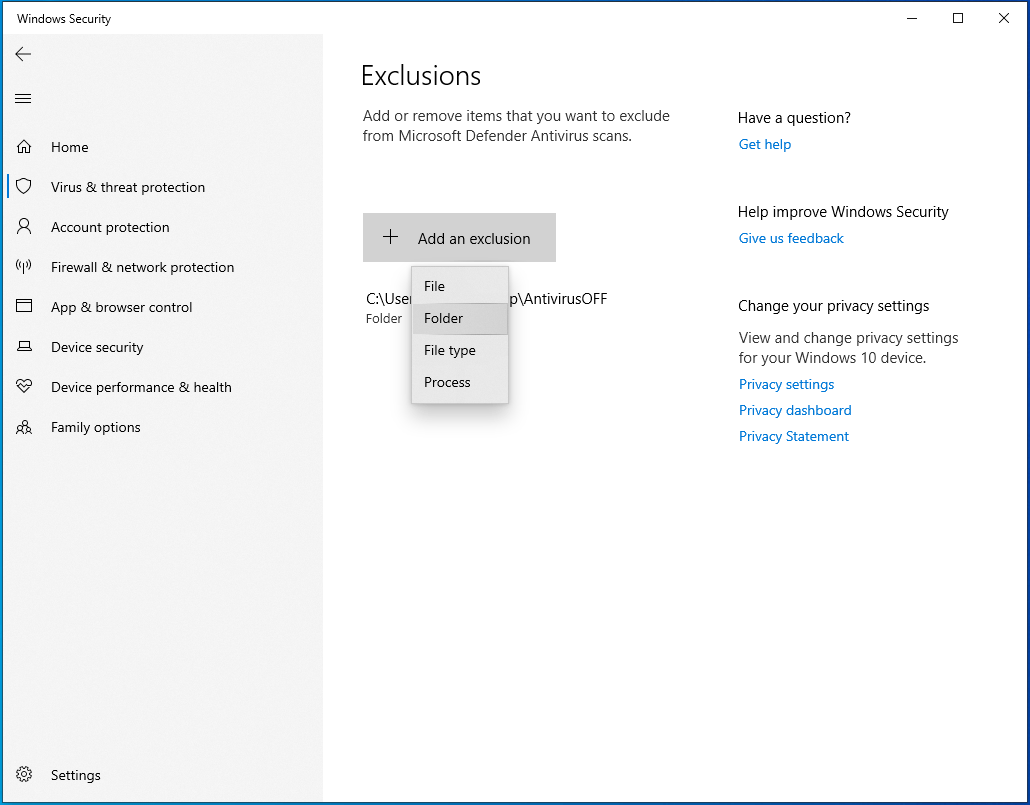The width and height of the screenshot is (1030, 805).
Task: Open Privacy dashboard
Action: (x=795, y=410)
